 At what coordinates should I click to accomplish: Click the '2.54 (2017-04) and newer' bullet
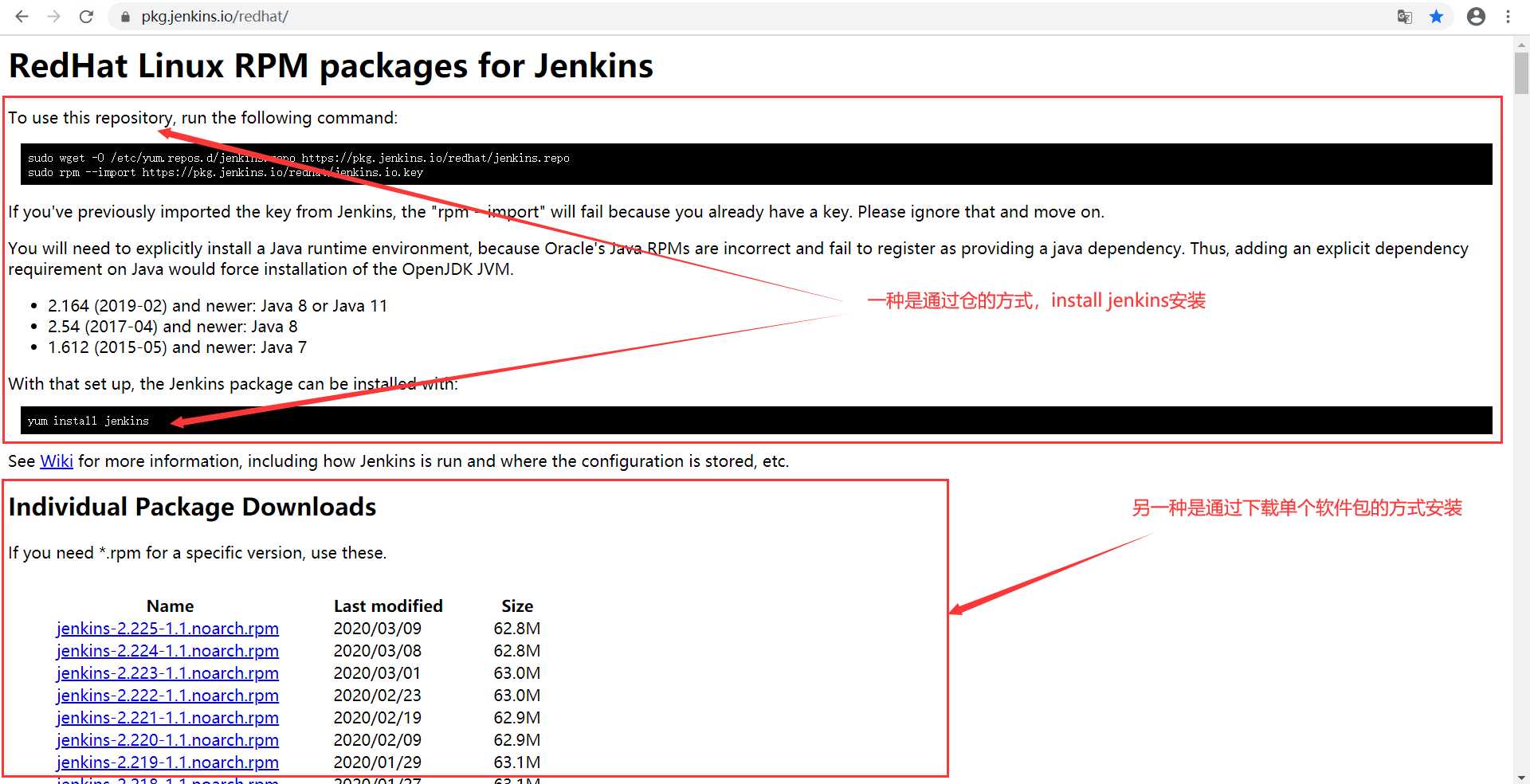[x=173, y=327]
